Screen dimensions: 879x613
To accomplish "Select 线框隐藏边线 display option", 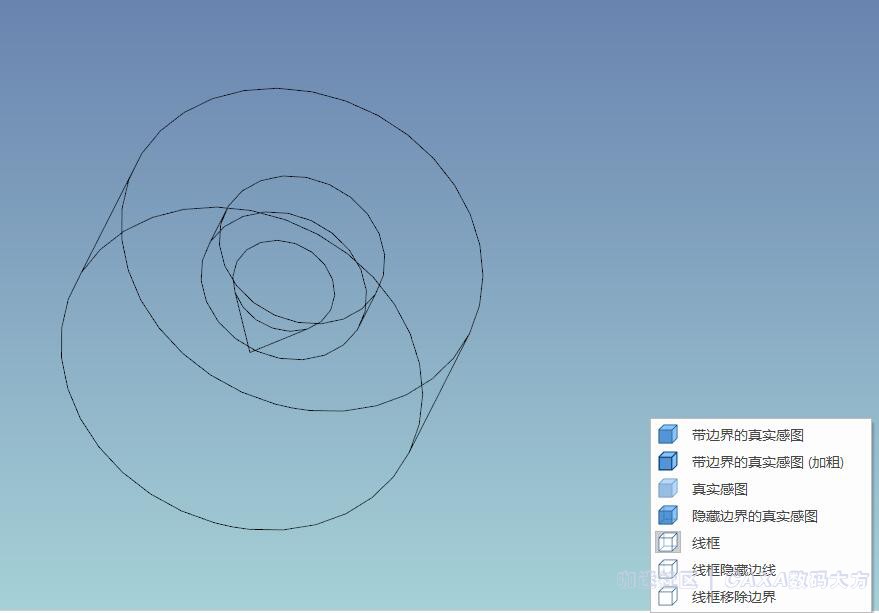I will point(733,570).
